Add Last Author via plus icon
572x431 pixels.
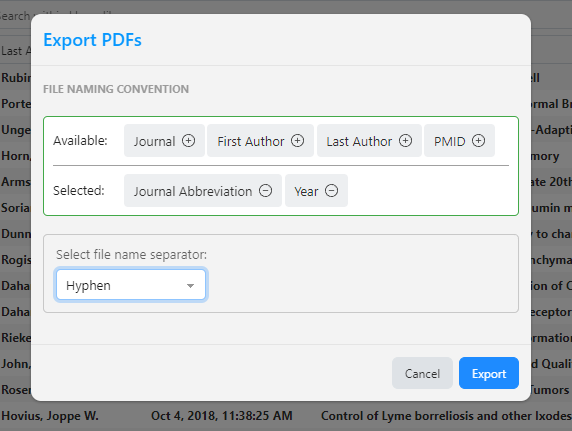[x=405, y=141]
